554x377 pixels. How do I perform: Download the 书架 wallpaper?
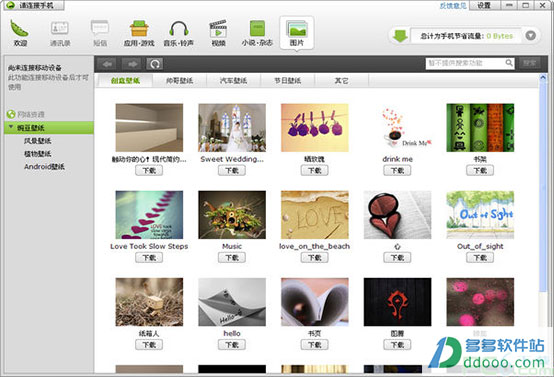480,171
